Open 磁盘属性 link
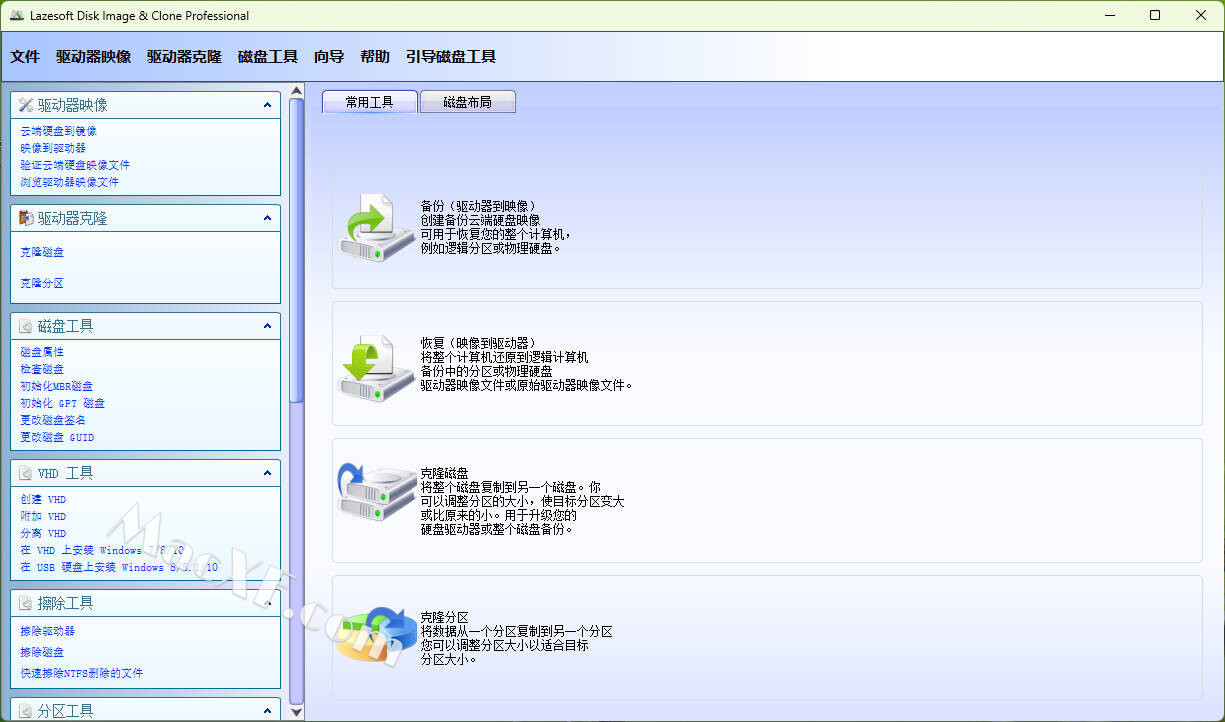The height and width of the screenshot is (722, 1225). pyautogui.click(x=42, y=352)
